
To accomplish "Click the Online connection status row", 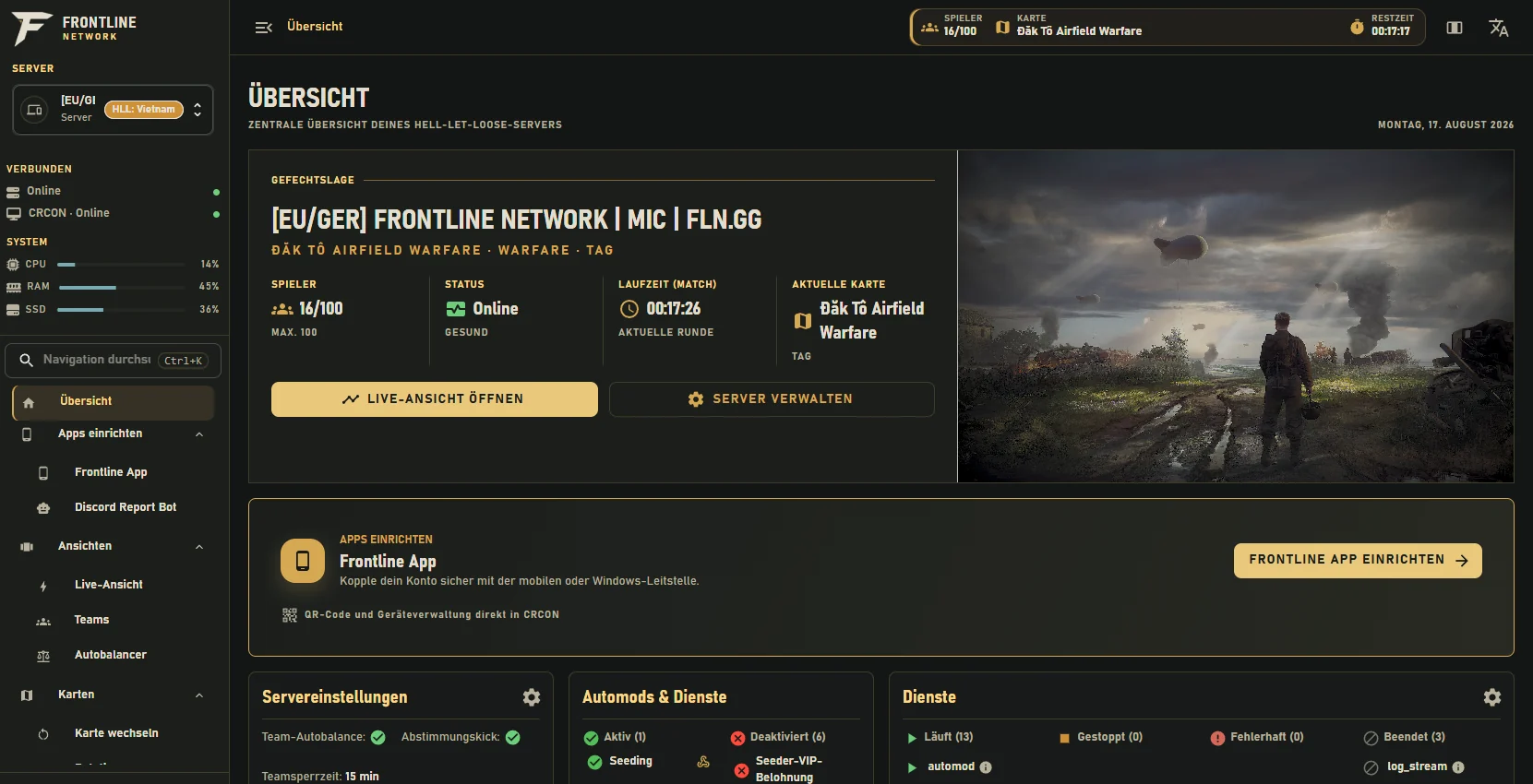I will coord(113,192).
